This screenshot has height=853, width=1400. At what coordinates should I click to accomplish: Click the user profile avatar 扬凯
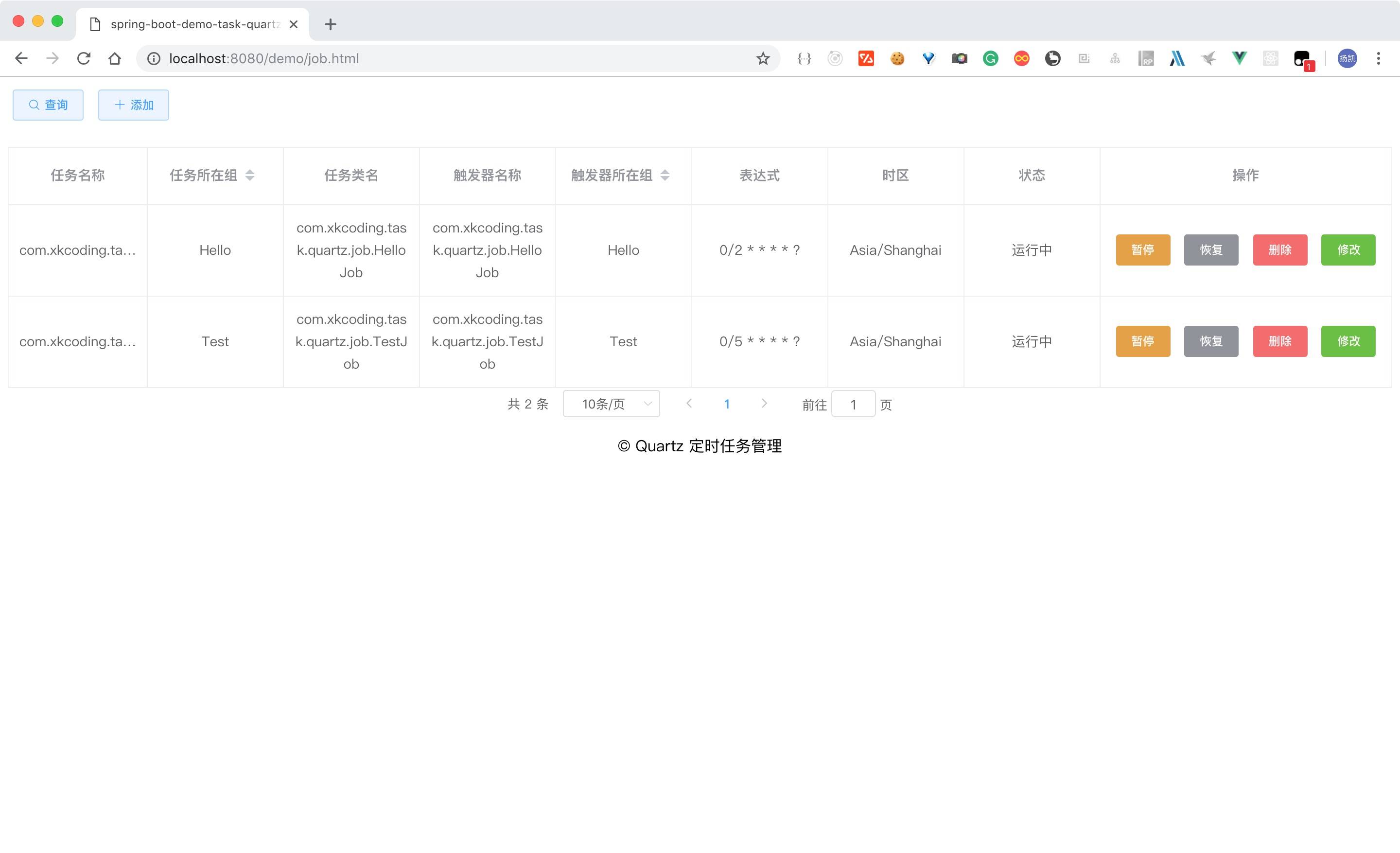[x=1347, y=58]
